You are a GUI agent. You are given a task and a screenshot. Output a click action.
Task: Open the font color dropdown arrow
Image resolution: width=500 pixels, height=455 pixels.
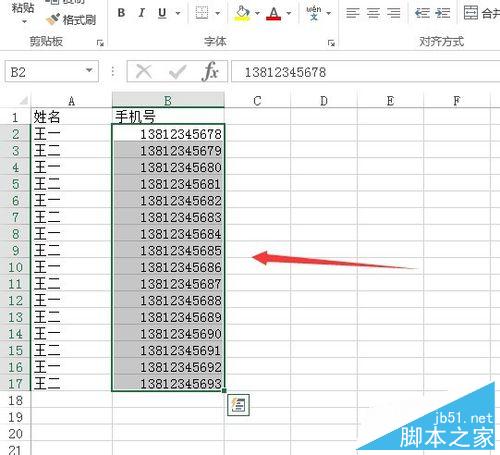tap(289, 13)
